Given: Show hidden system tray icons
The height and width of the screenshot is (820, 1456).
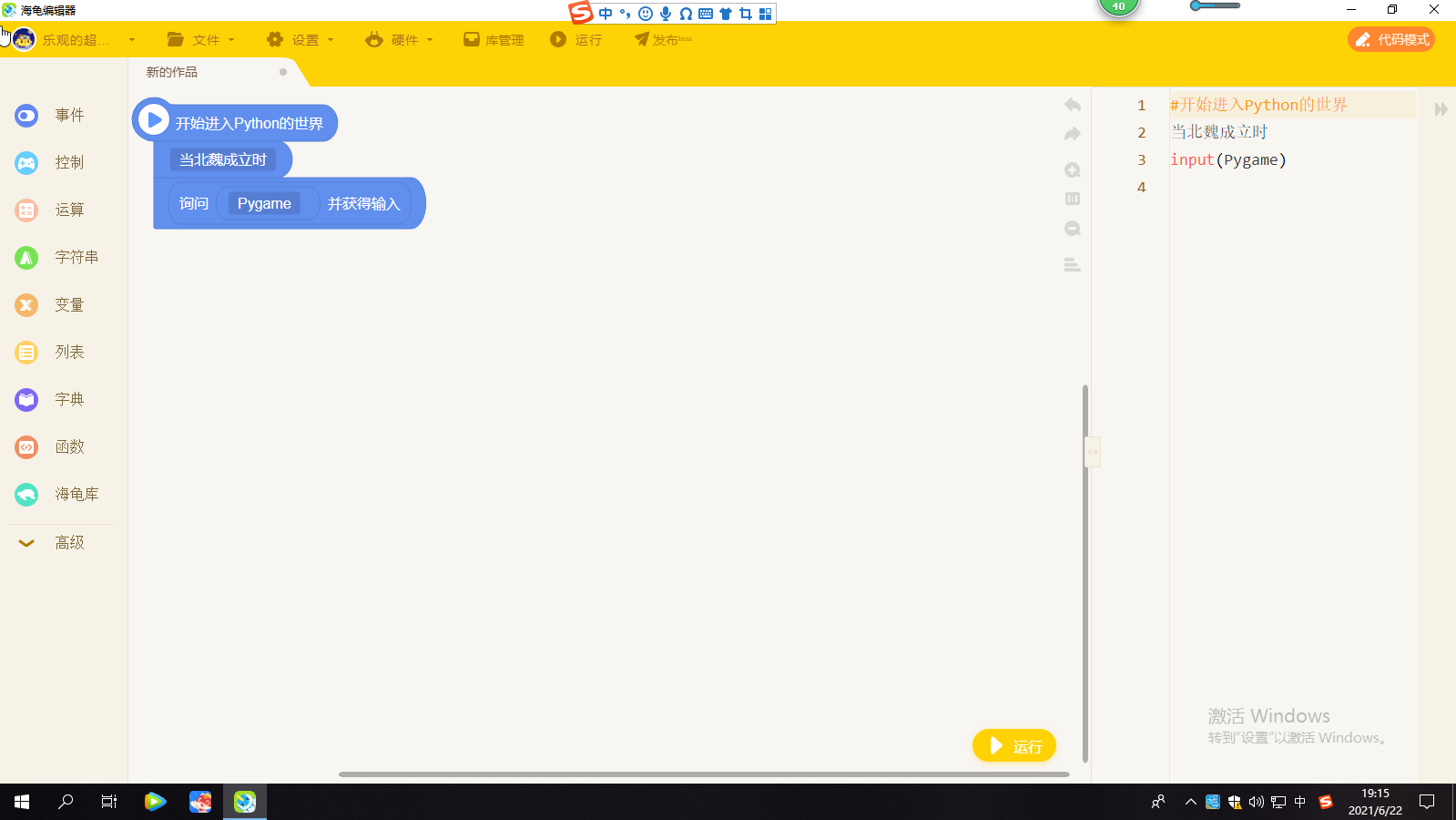Looking at the screenshot, I should tap(1190, 802).
